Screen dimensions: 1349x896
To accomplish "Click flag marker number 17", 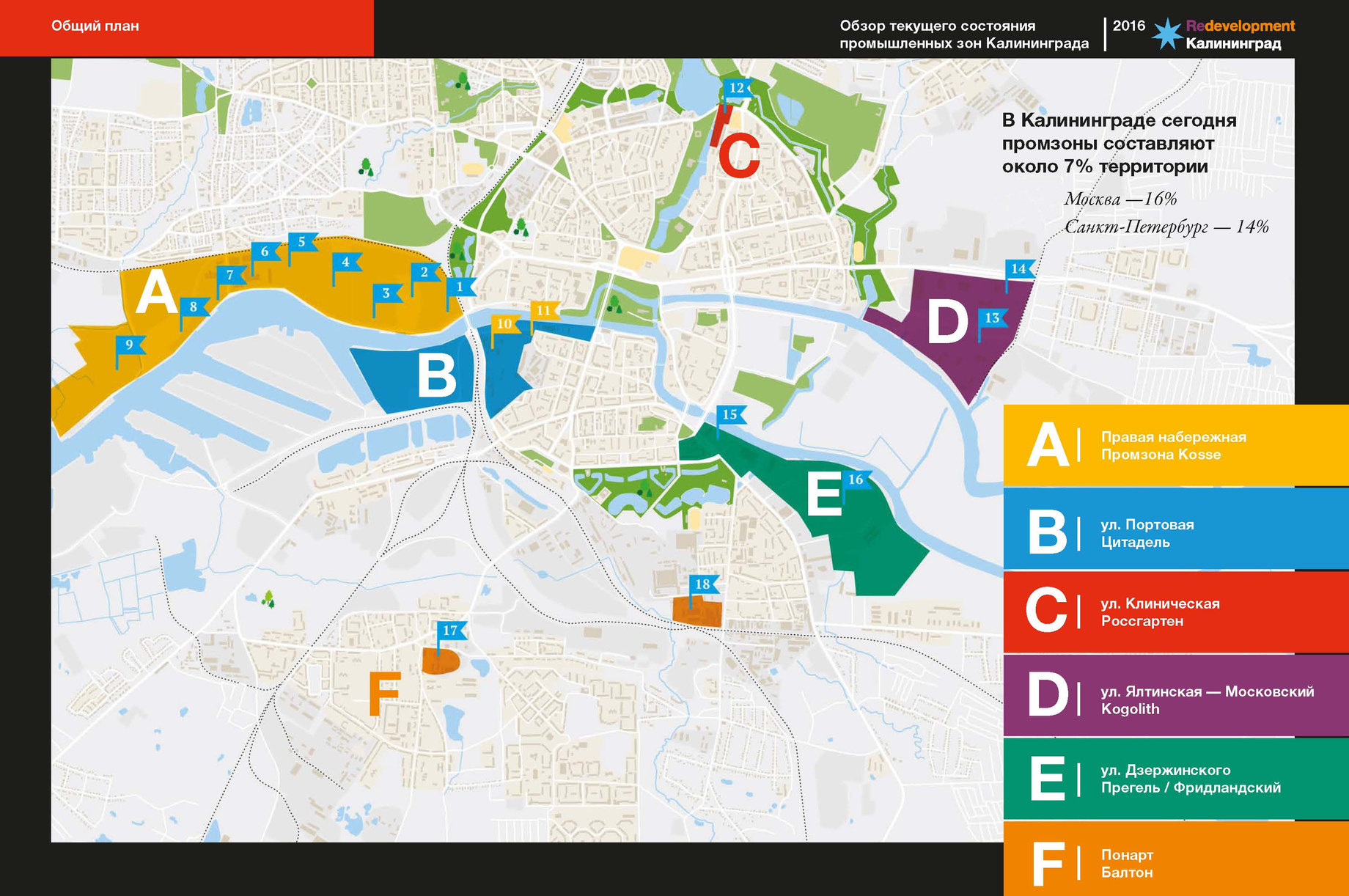I will (452, 631).
